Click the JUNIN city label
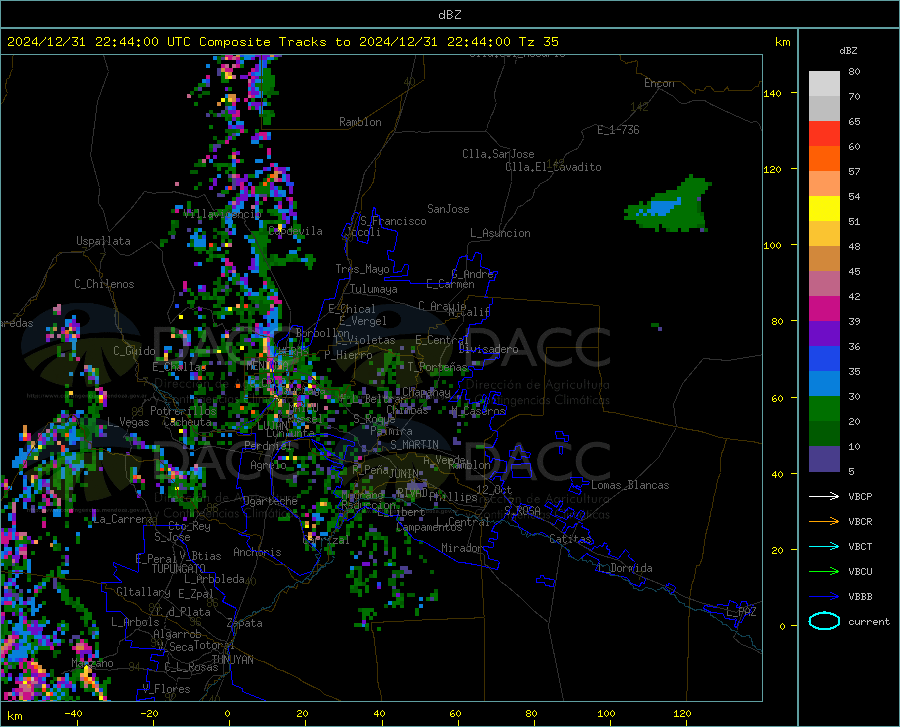The image size is (900, 727). 404,473
